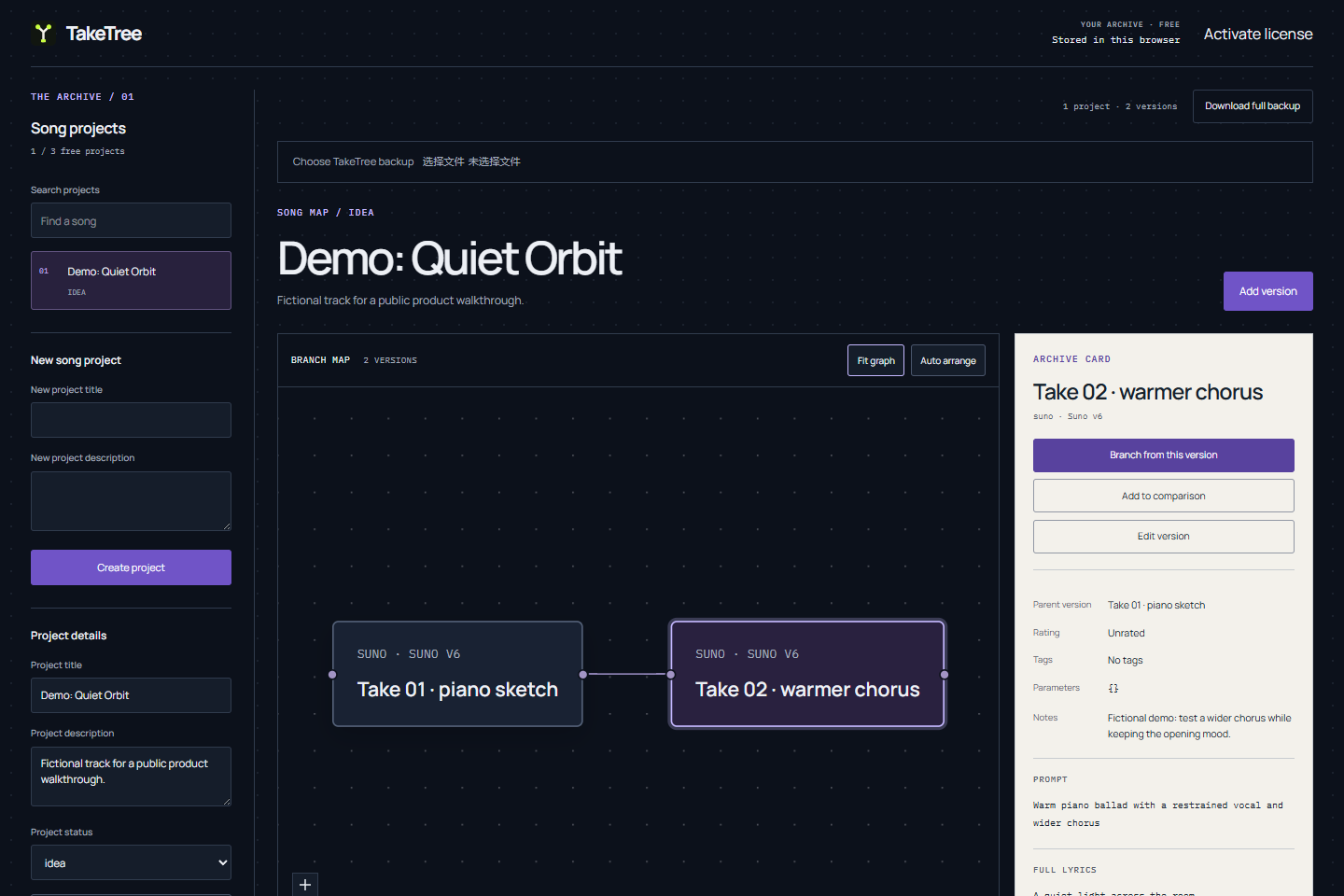1344x896 pixels.
Task: Select the Take 01 · piano sketch node
Action: [457, 674]
